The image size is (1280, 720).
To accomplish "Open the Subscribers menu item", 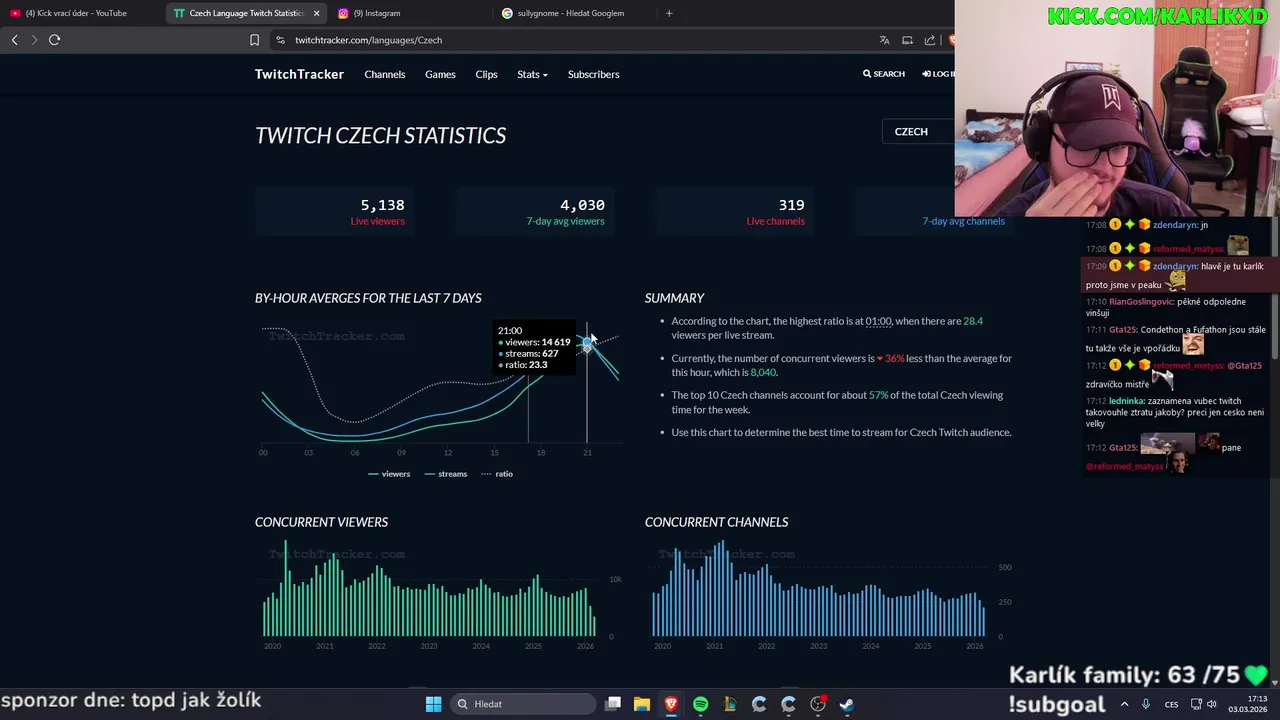I will (594, 74).
